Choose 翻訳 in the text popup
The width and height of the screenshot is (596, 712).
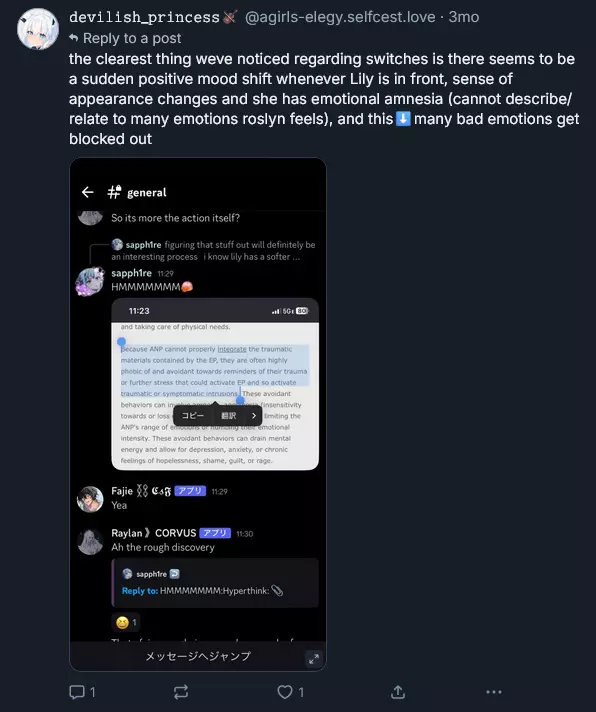[x=228, y=415]
